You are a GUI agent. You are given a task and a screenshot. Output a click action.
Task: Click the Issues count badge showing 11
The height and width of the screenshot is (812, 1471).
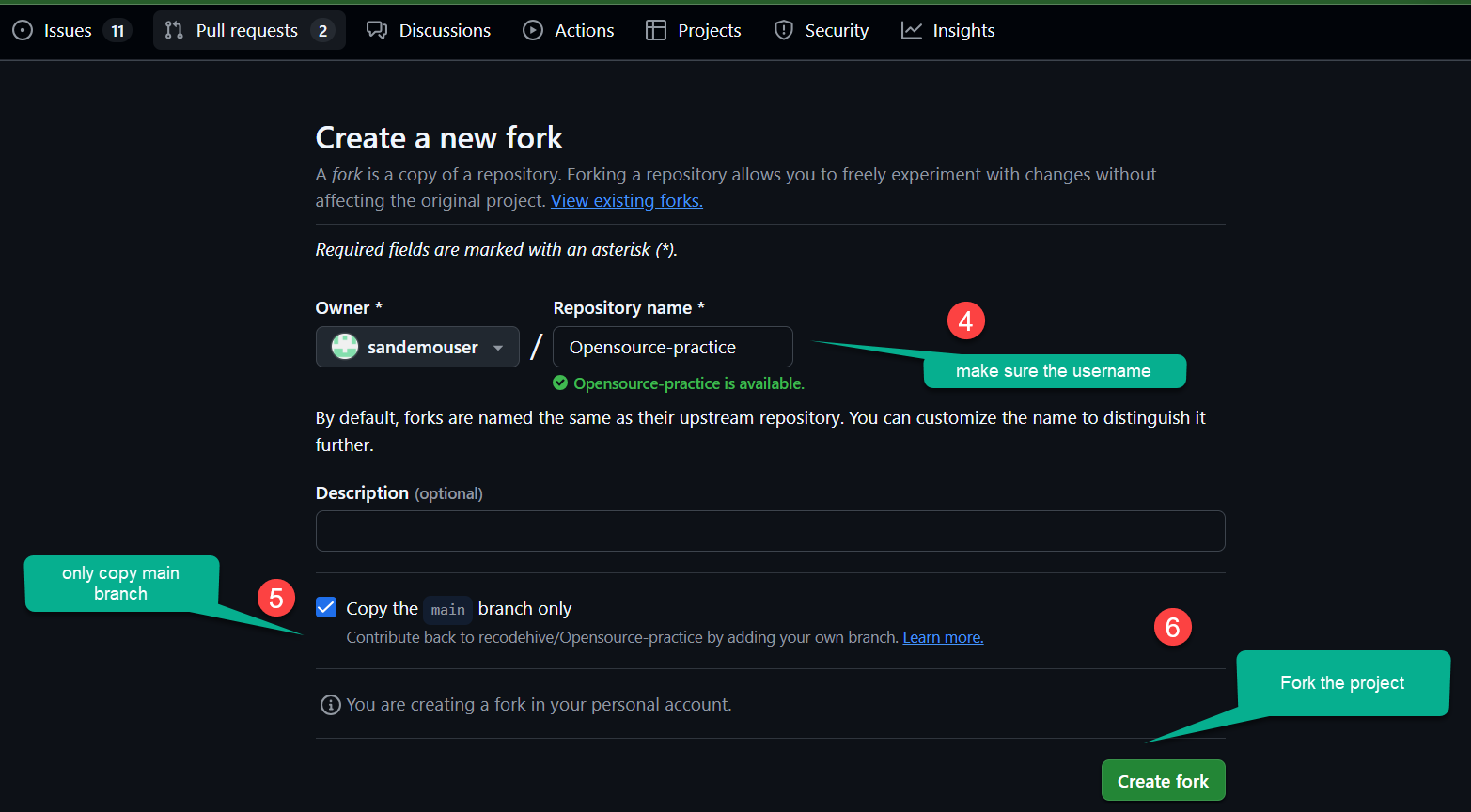click(x=117, y=30)
